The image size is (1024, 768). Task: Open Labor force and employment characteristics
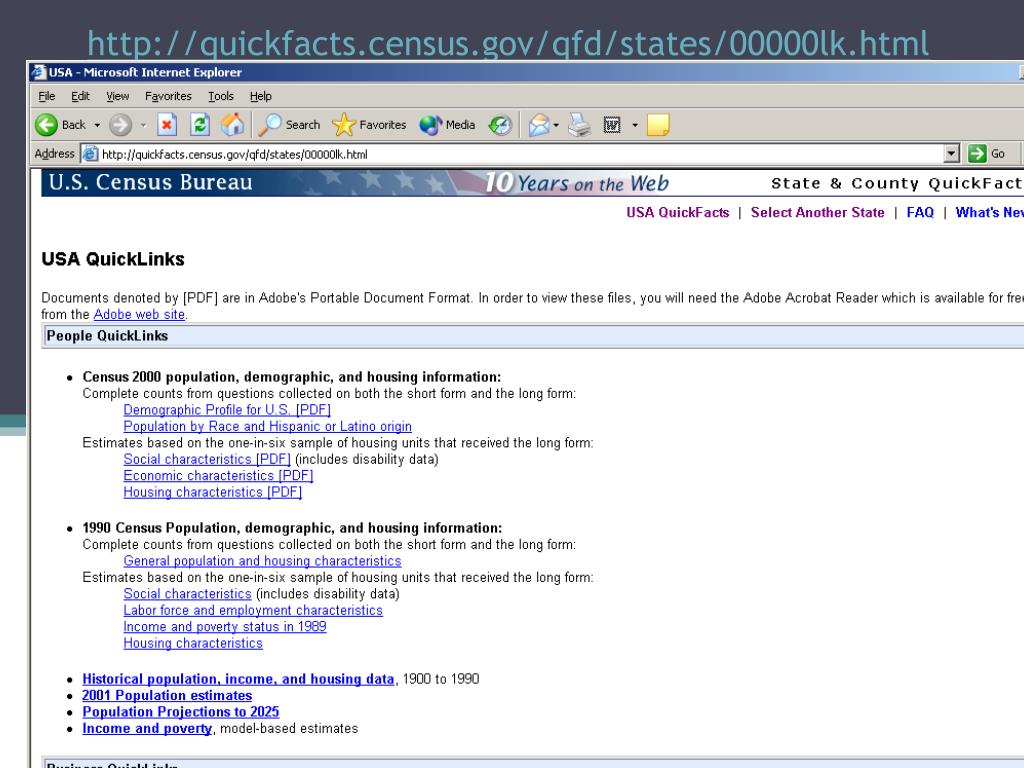tap(253, 610)
